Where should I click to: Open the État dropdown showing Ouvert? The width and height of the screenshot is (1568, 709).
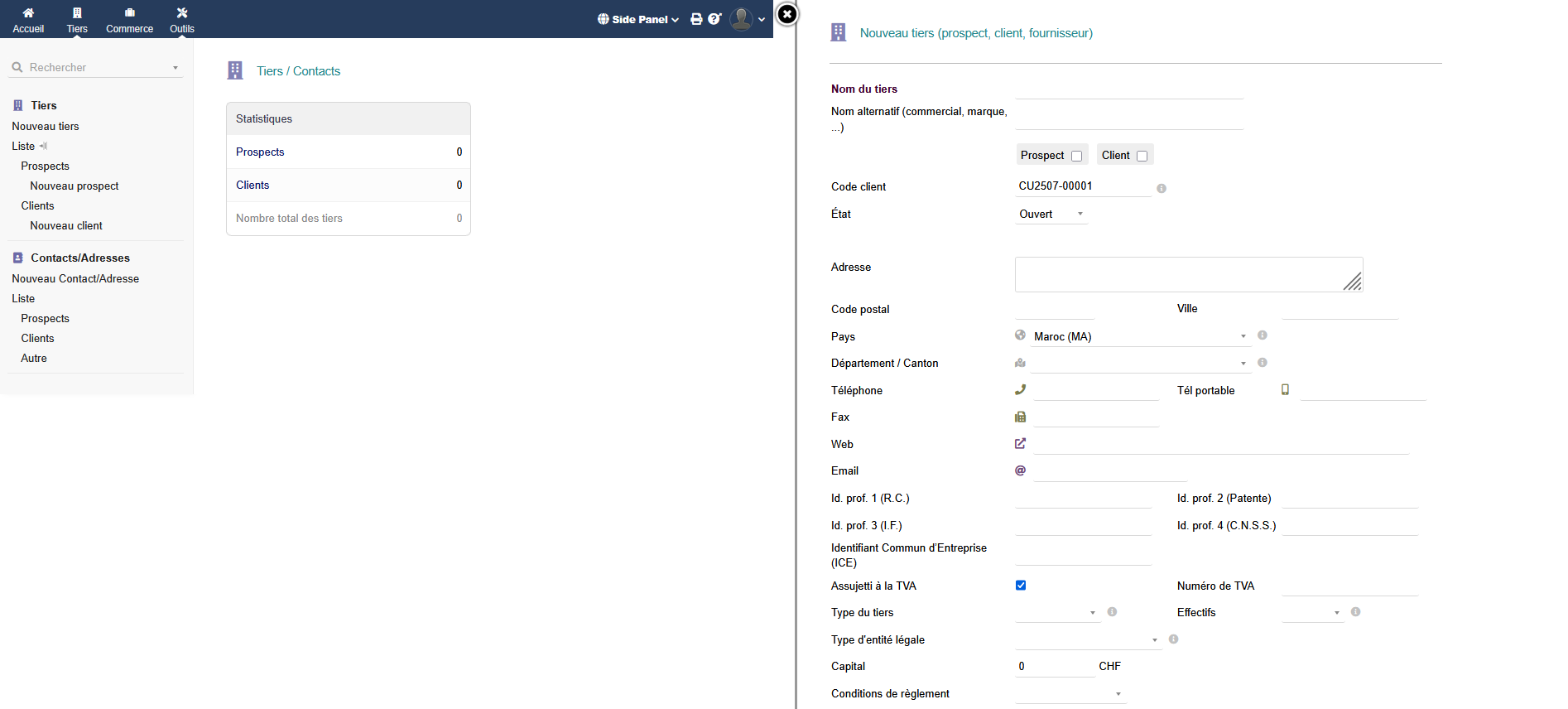point(1051,215)
